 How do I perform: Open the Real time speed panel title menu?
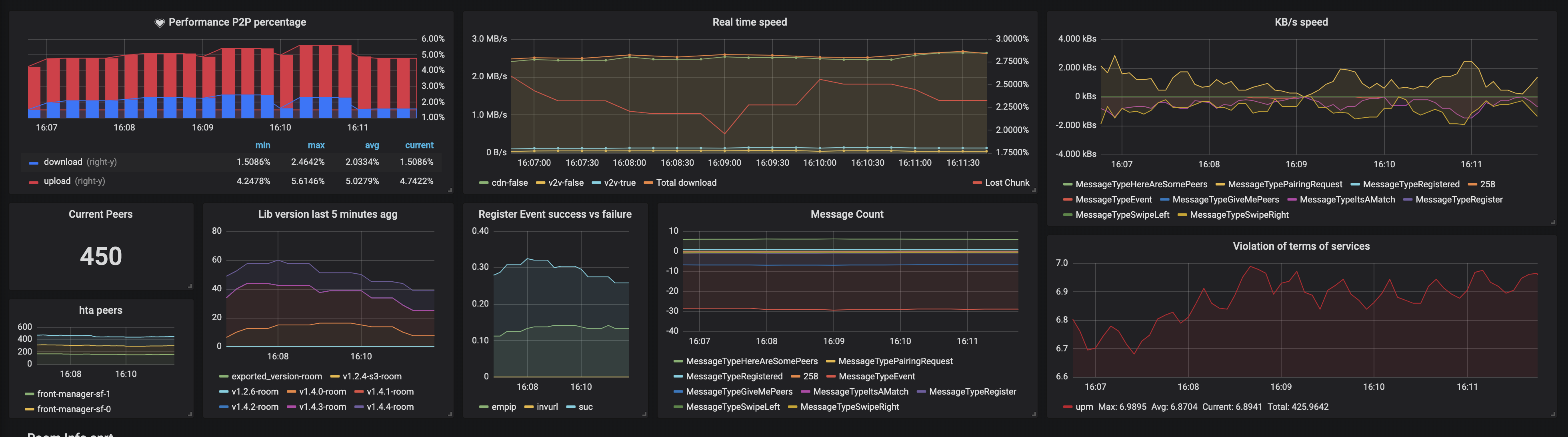point(749,22)
